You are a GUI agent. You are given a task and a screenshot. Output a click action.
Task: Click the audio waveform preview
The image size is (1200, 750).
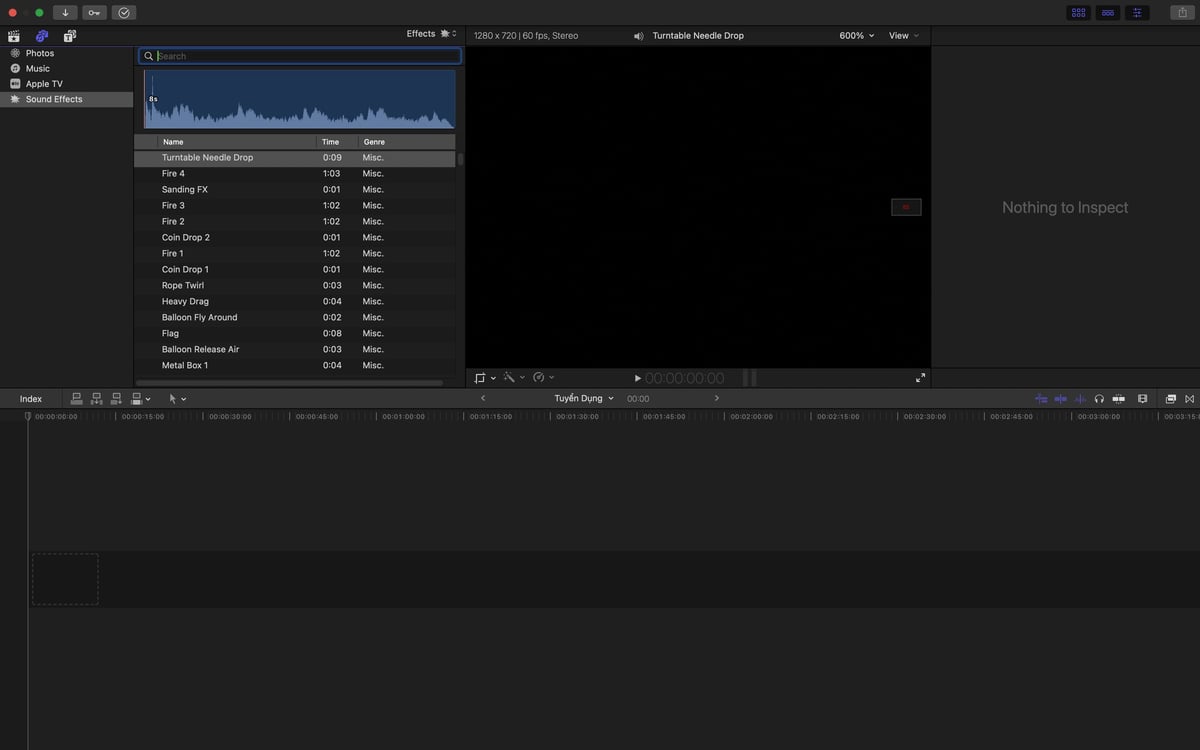(x=299, y=99)
